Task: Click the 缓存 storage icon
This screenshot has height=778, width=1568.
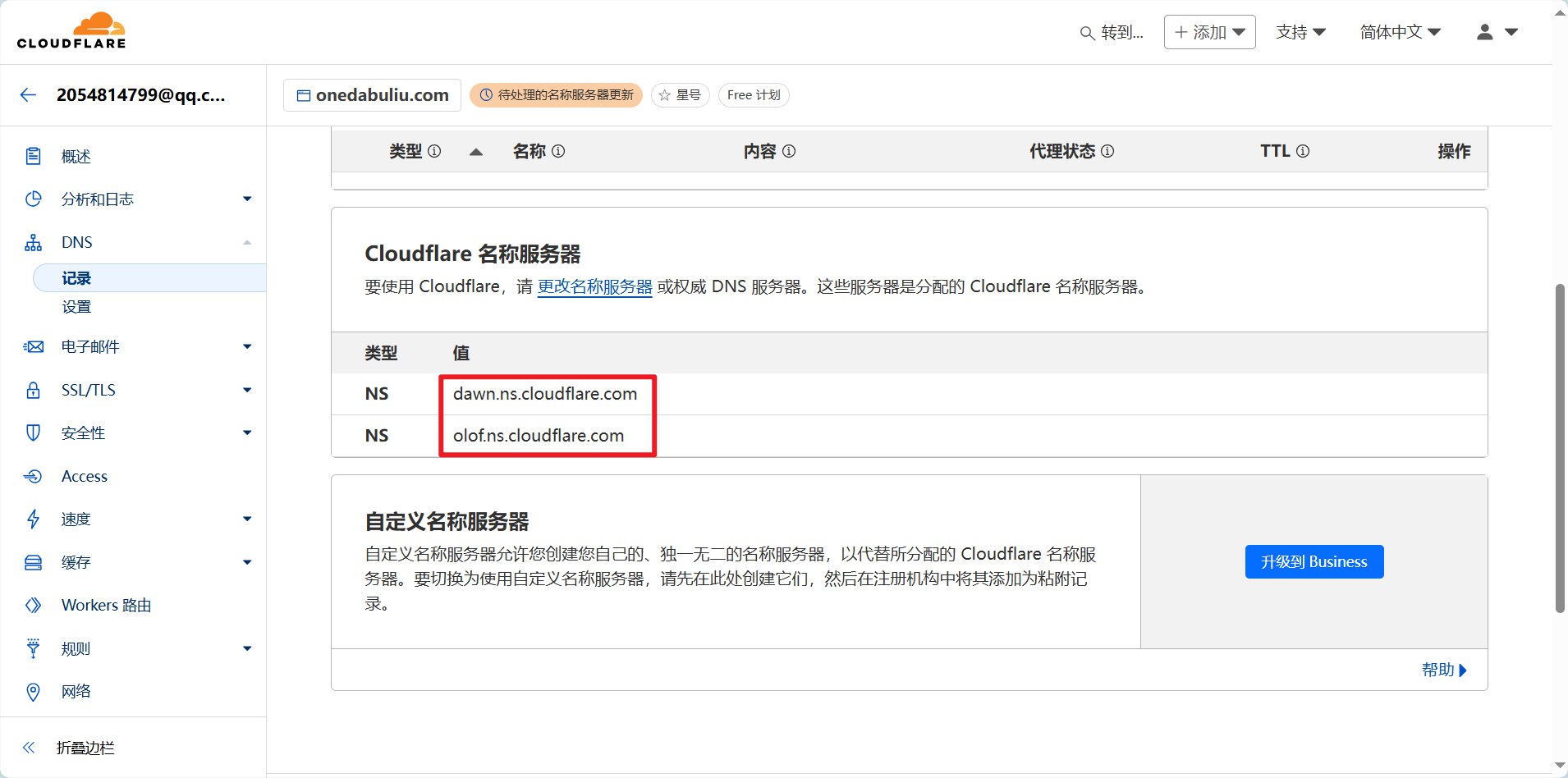Action: (33, 562)
